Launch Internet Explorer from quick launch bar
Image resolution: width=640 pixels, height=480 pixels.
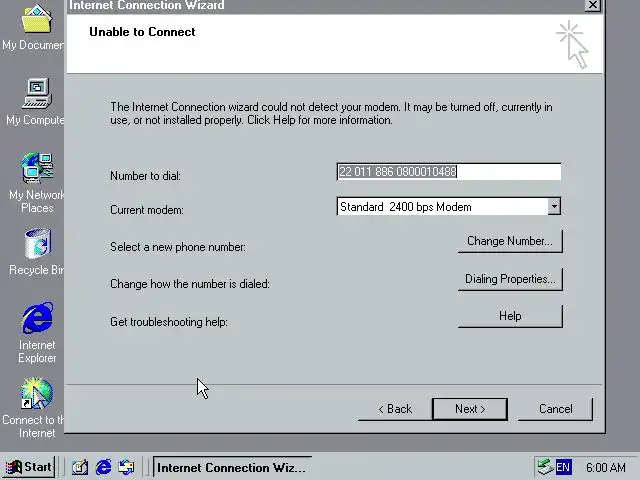tap(103, 467)
